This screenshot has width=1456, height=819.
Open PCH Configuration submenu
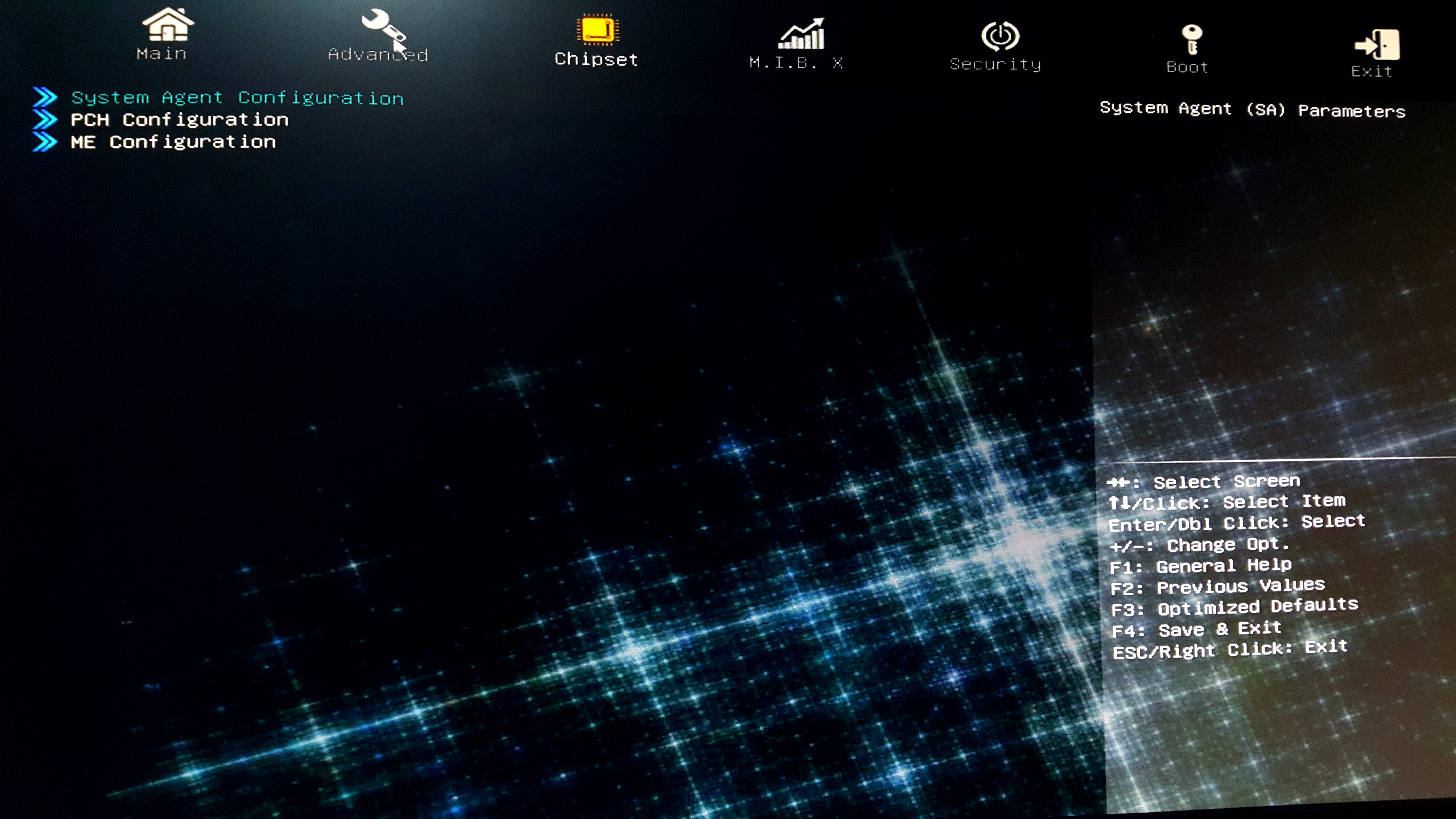pyautogui.click(x=180, y=120)
